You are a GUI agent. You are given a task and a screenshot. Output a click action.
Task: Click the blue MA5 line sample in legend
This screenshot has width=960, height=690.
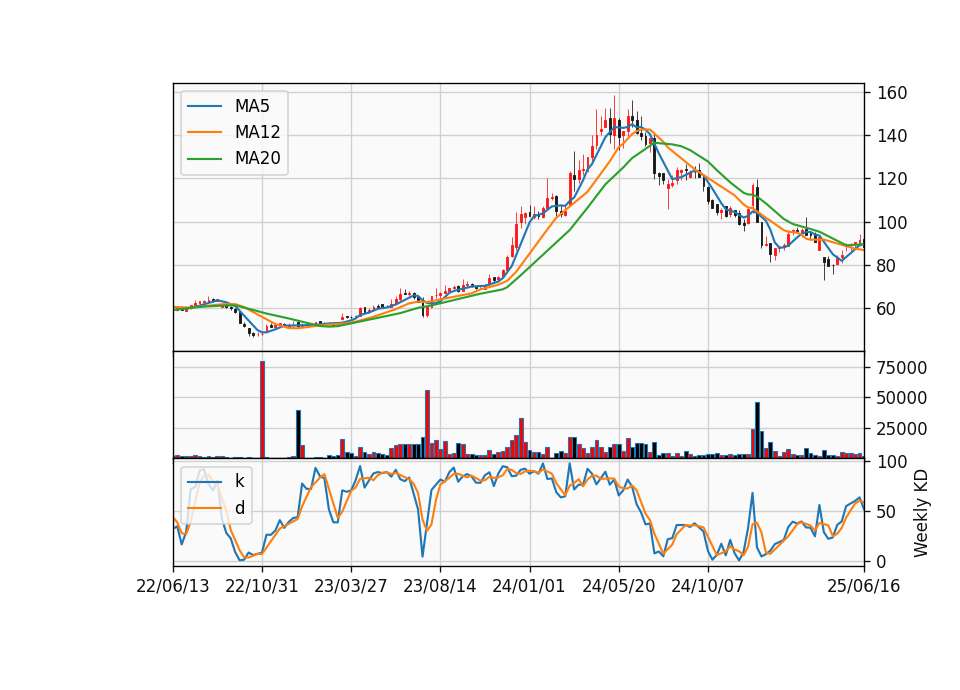coord(204,107)
